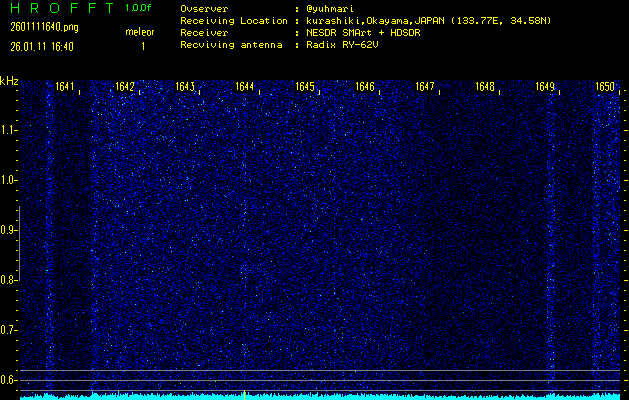The height and width of the screenshot is (400, 629).
Task: Click the 1.0 kHz frequency label
Action: tap(9, 180)
